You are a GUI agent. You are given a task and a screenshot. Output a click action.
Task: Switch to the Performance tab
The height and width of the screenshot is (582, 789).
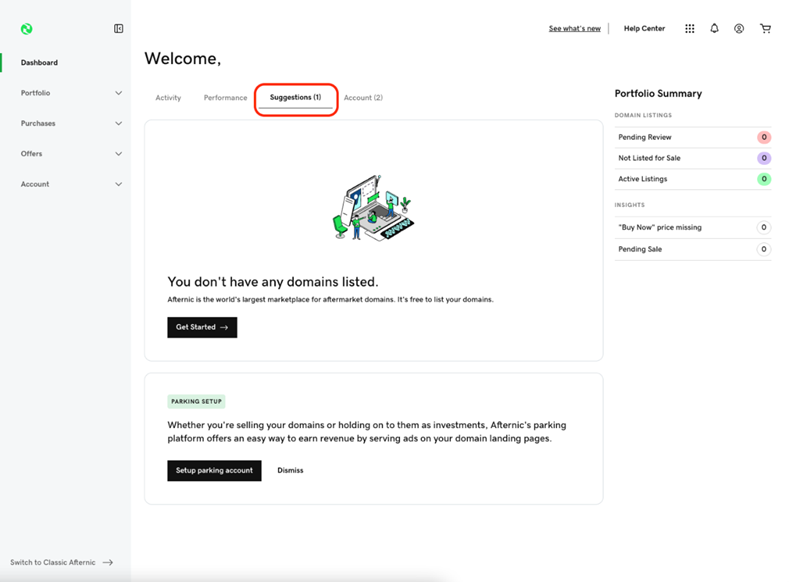point(225,98)
